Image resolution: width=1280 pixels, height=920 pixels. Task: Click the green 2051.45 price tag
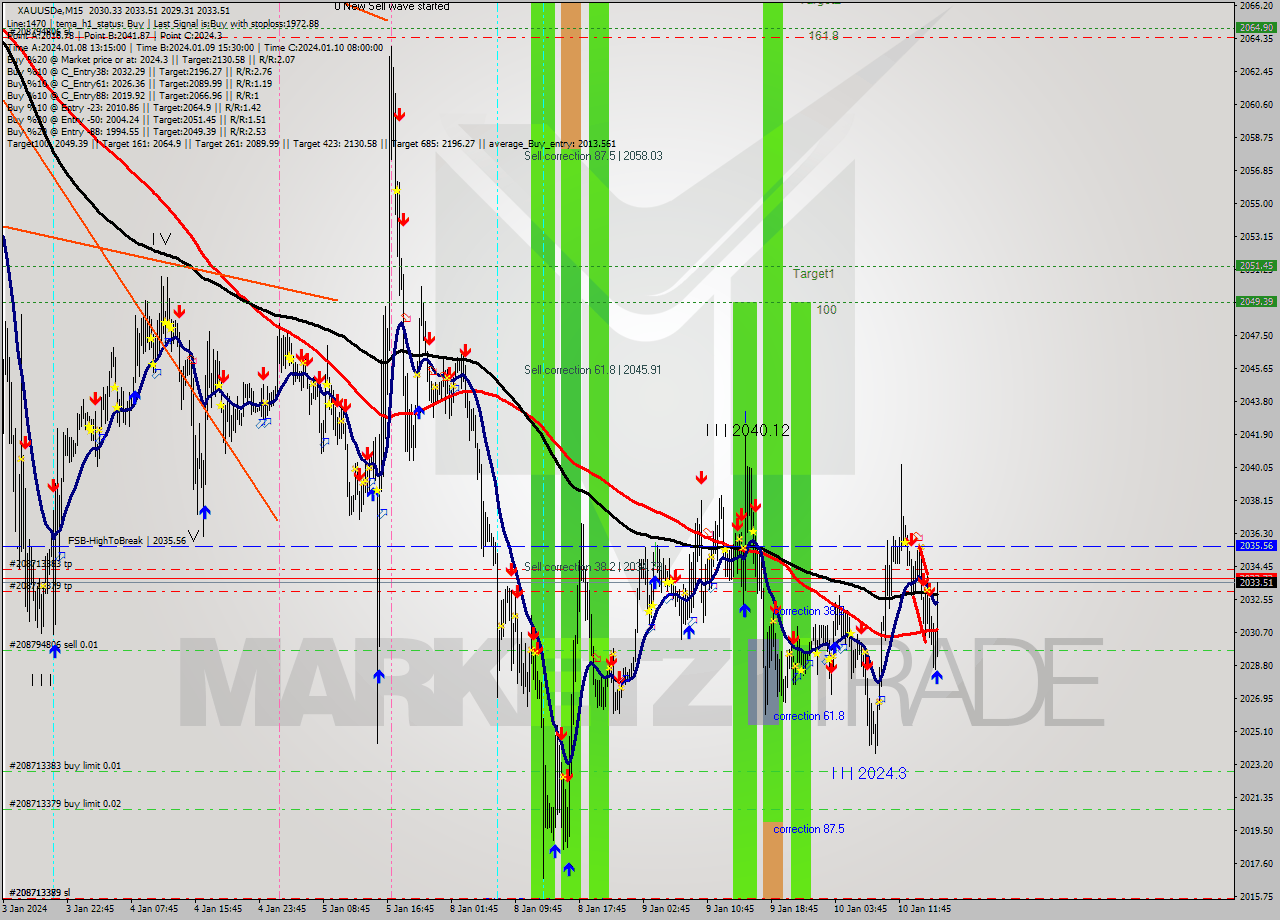(1255, 266)
